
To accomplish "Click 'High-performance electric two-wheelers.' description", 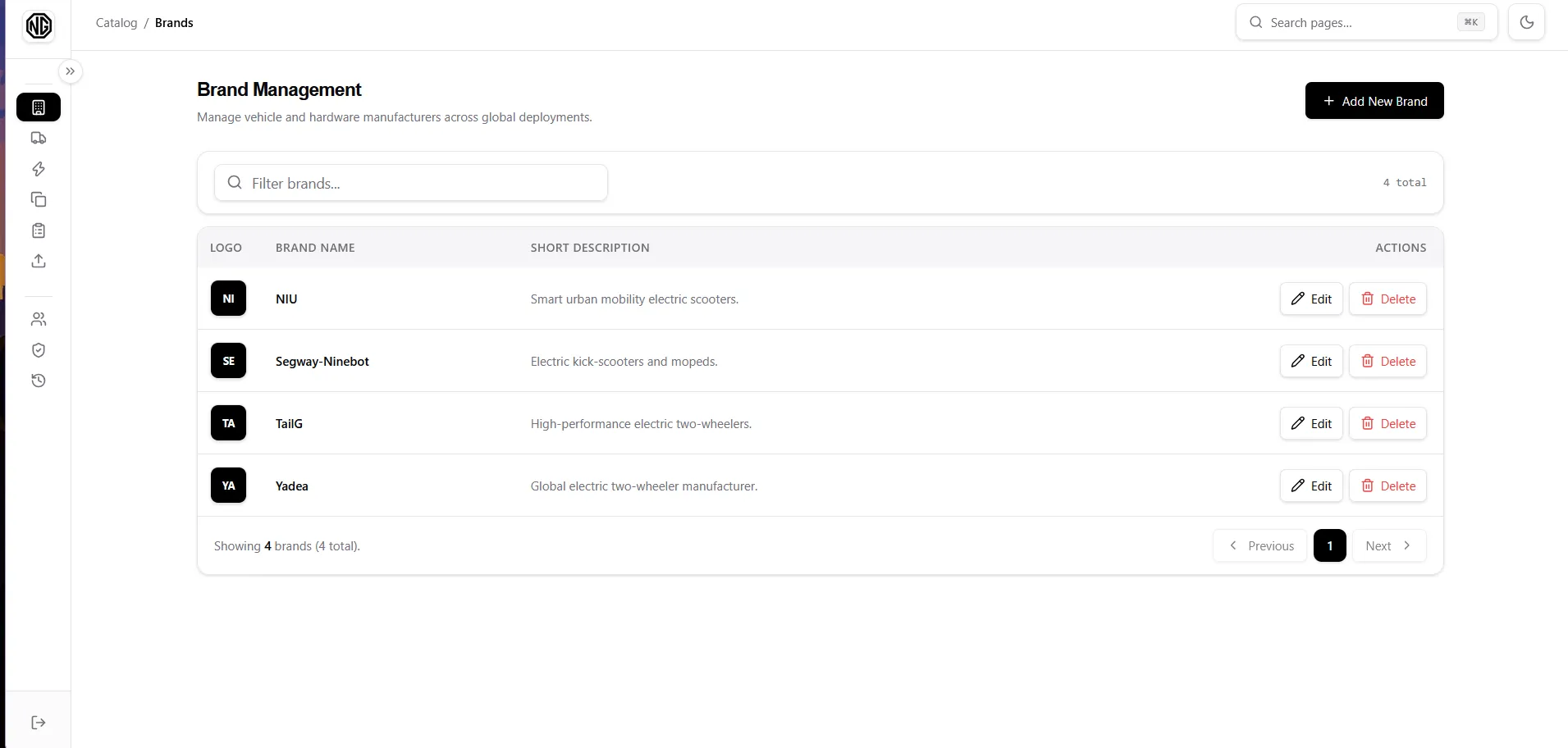I will [641, 424].
